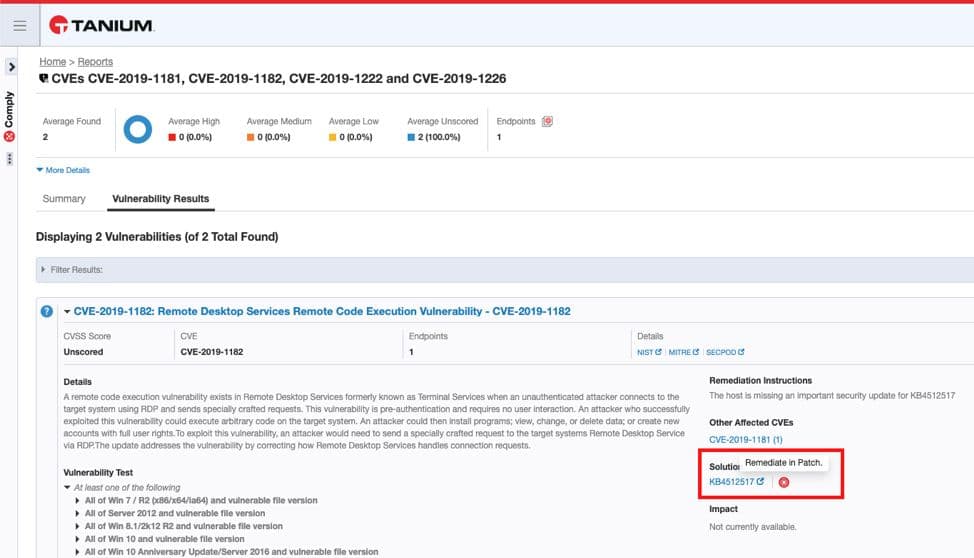This screenshot has width=974, height=558.
Task: Click the blue donut chart
Action: [138, 129]
